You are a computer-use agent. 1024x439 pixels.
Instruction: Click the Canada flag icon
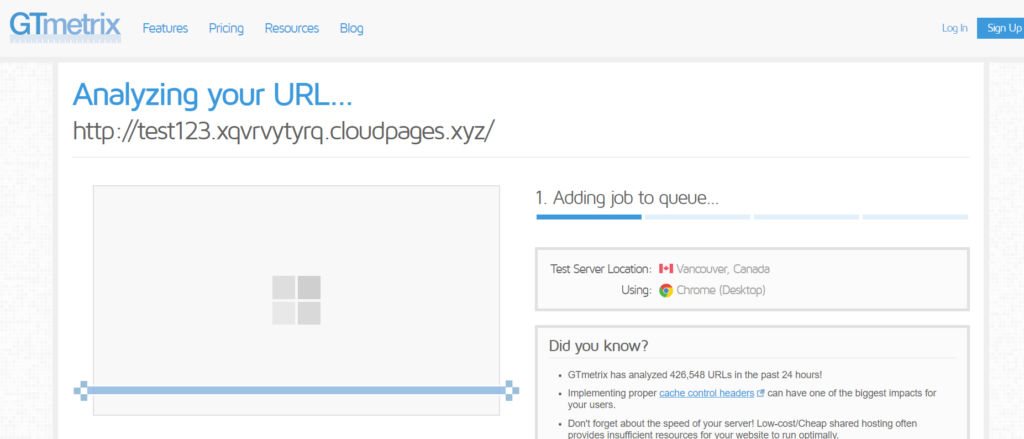[x=665, y=268]
